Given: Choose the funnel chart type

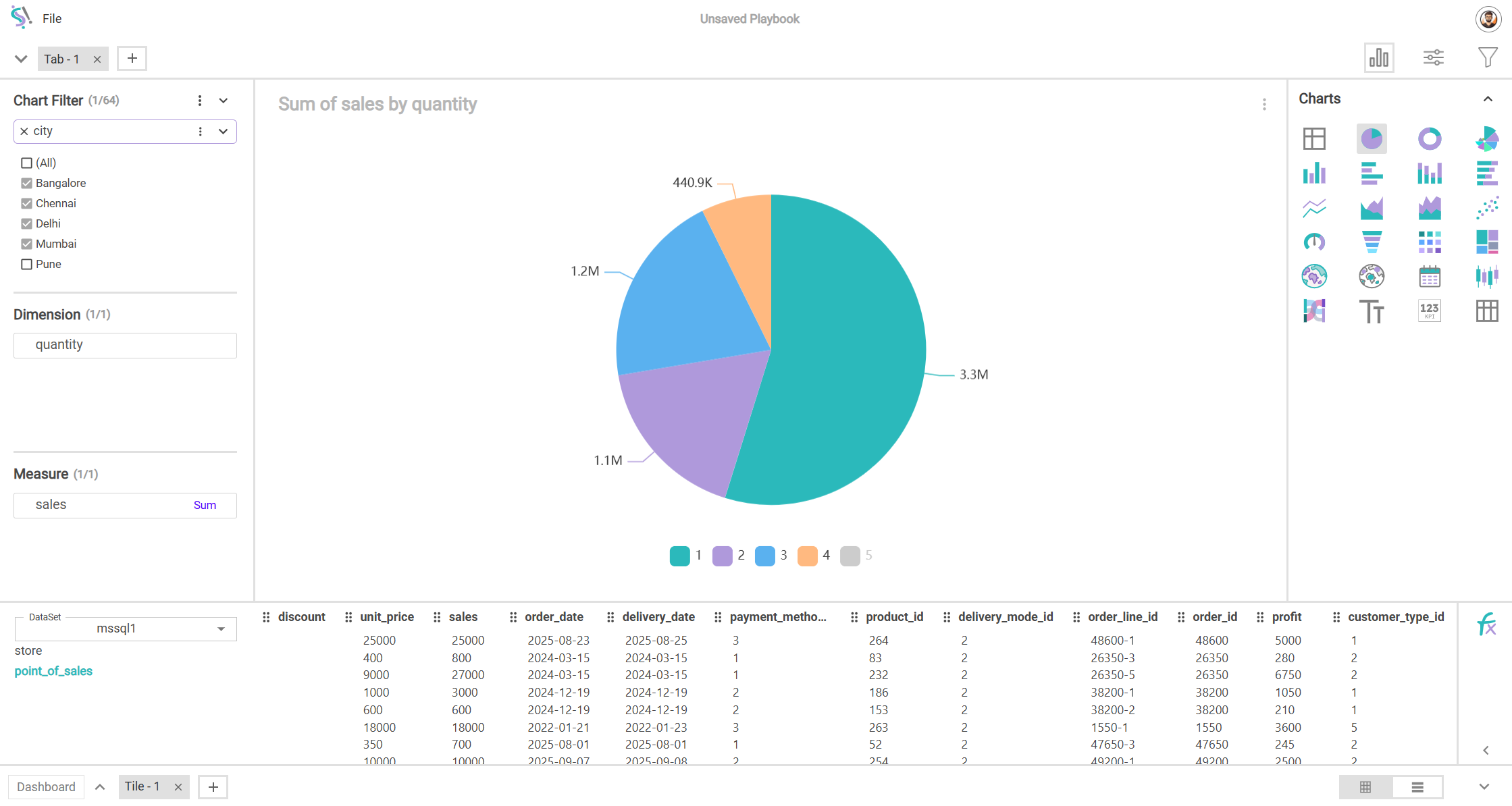Looking at the screenshot, I should [x=1372, y=242].
